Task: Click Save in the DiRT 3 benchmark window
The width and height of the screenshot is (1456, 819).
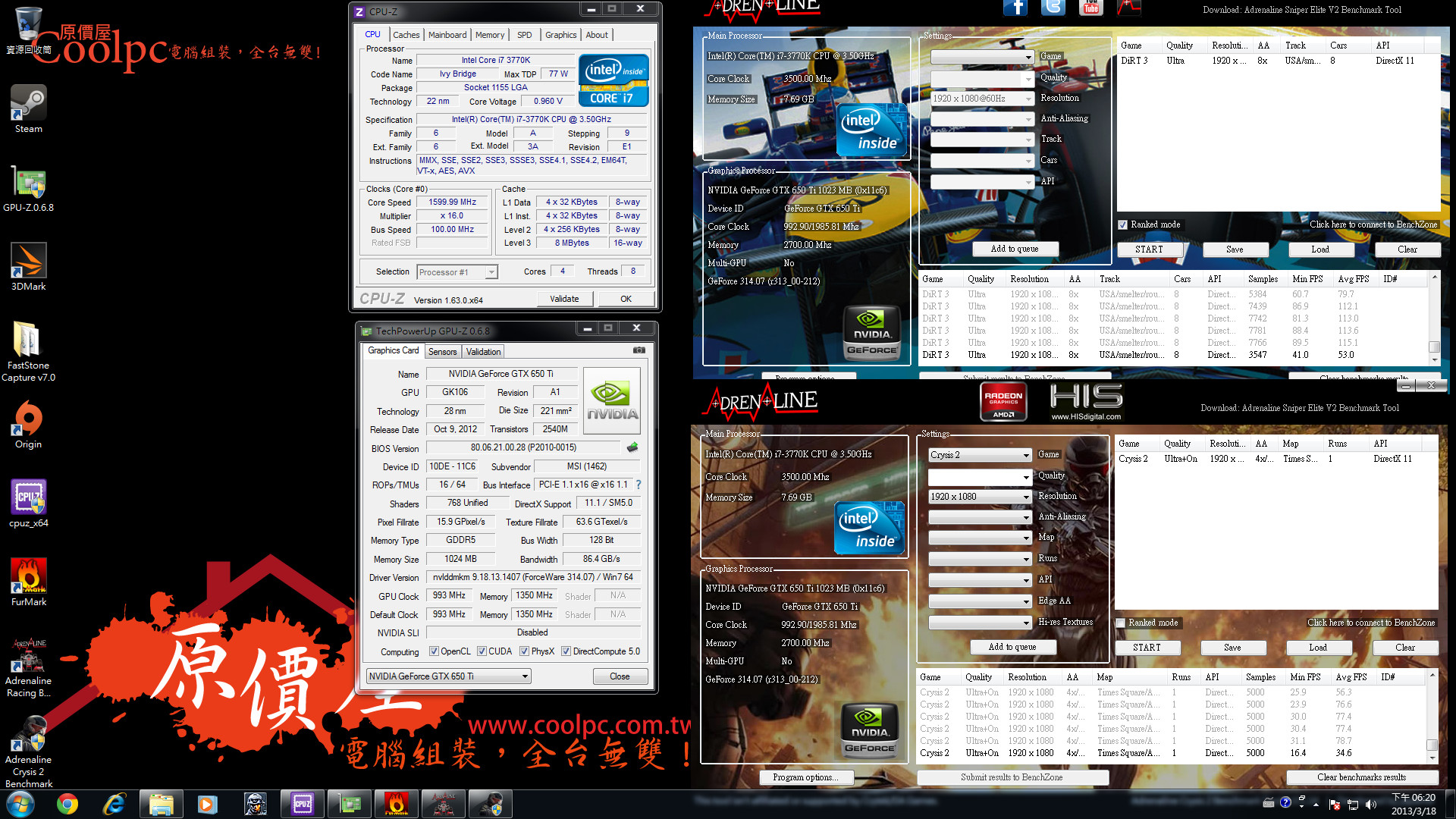Action: click(1235, 249)
